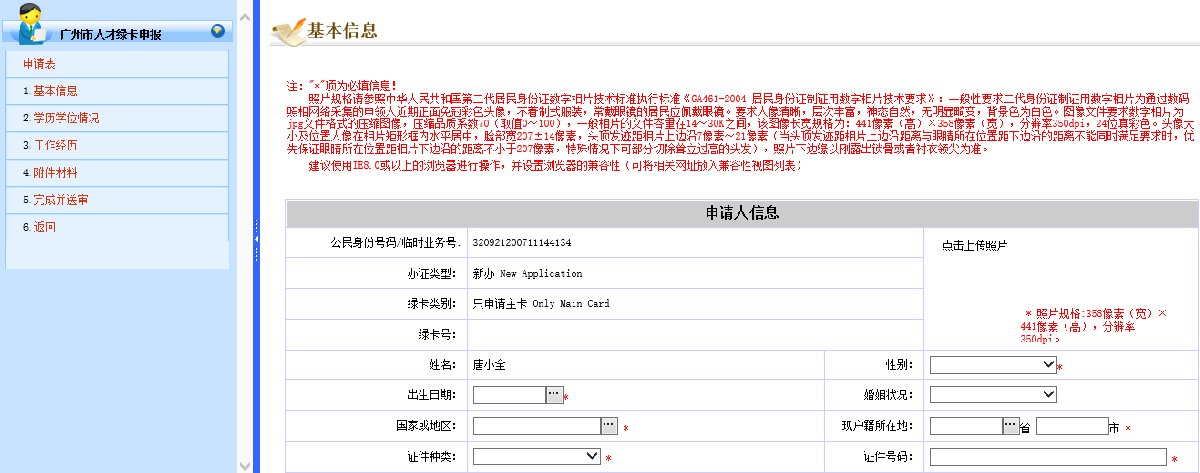Click 点击上传照片 to upload a photo

974,245
